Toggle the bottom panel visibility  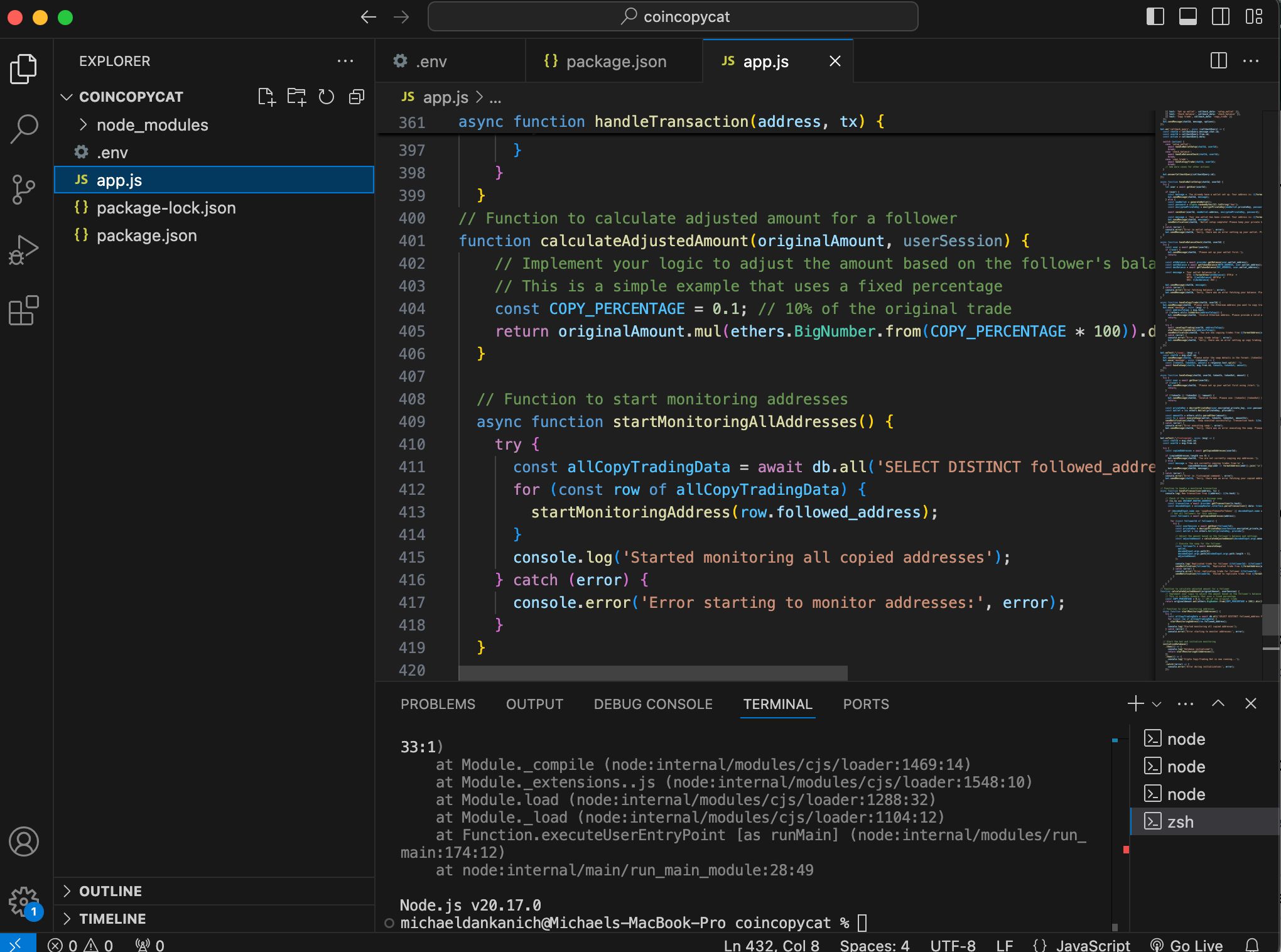pos(1188,17)
